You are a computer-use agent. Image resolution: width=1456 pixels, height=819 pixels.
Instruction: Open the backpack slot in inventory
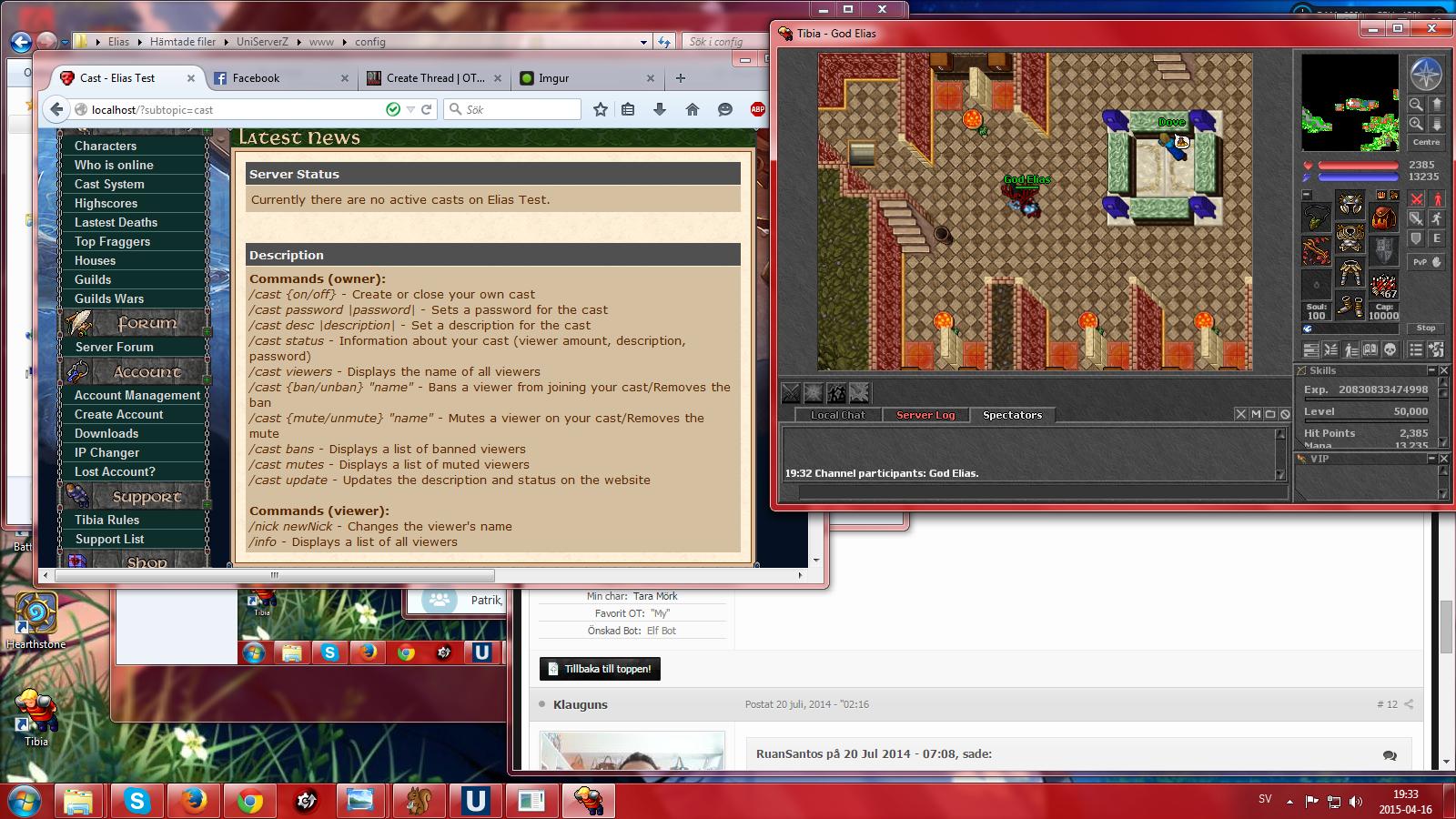pos(1383,217)
